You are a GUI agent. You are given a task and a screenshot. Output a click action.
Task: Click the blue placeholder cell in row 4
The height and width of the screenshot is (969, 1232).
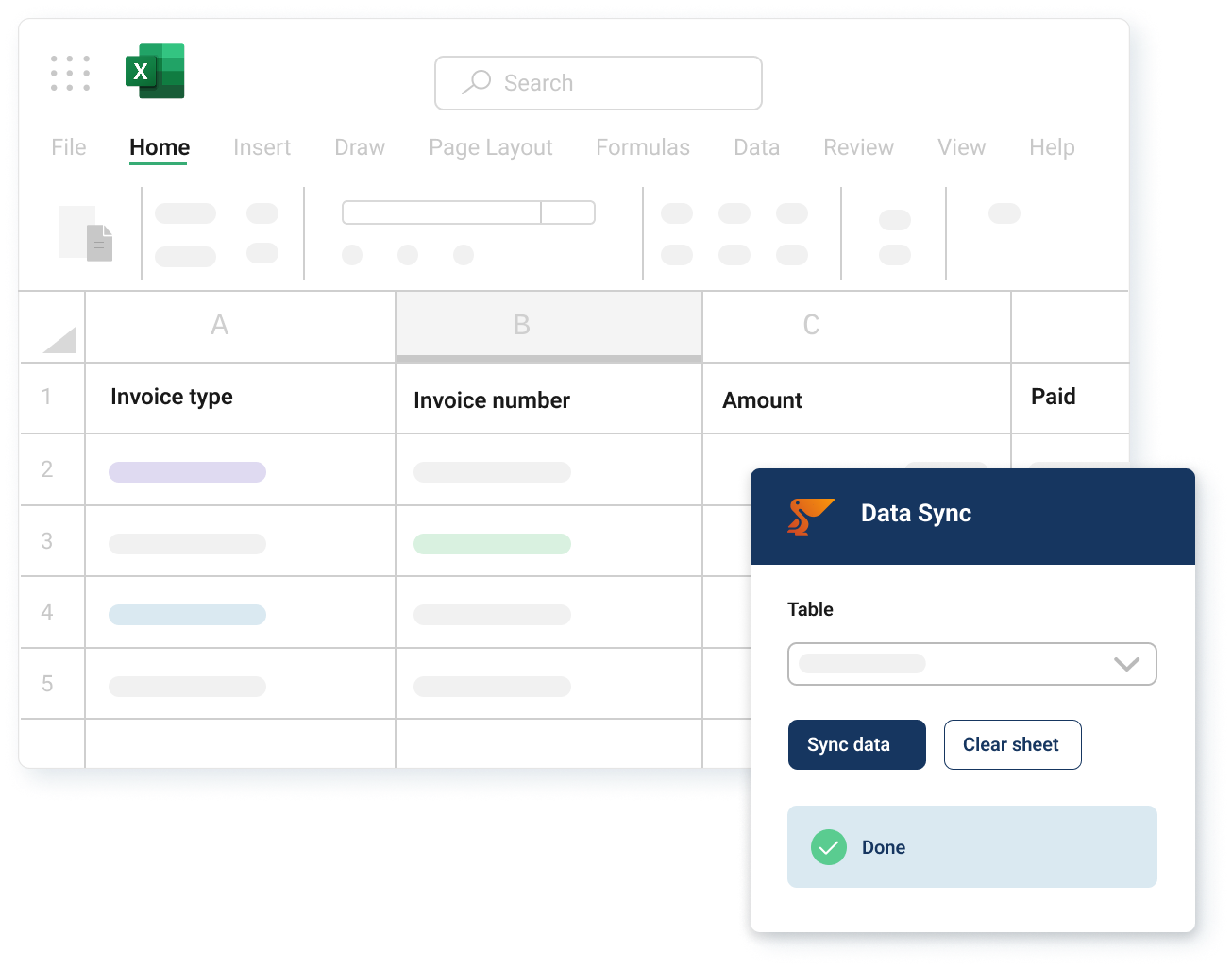point(187,615)
